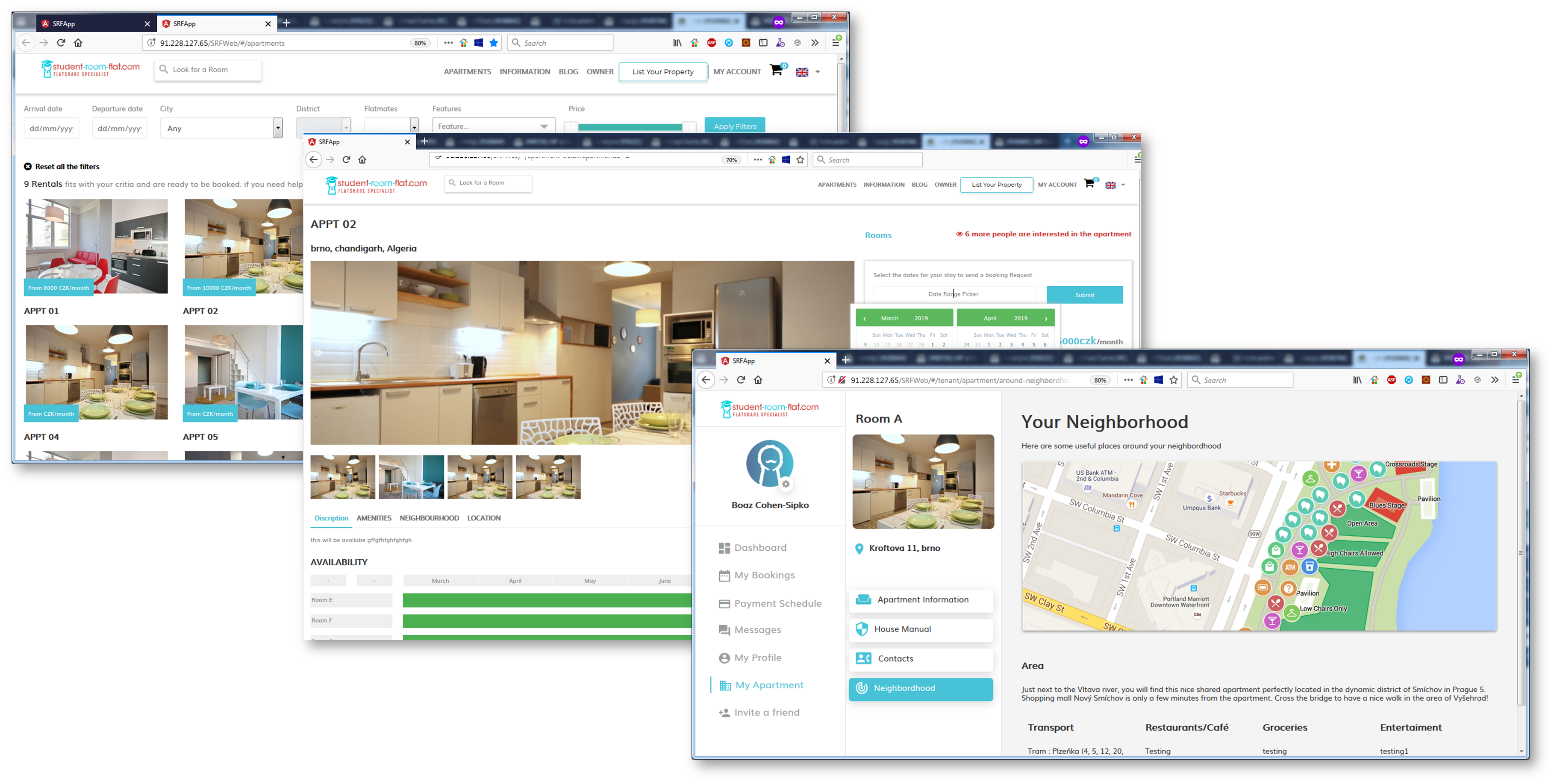Click Apply Filters button
Screen dimensions: 1554x784
[735, 126]
